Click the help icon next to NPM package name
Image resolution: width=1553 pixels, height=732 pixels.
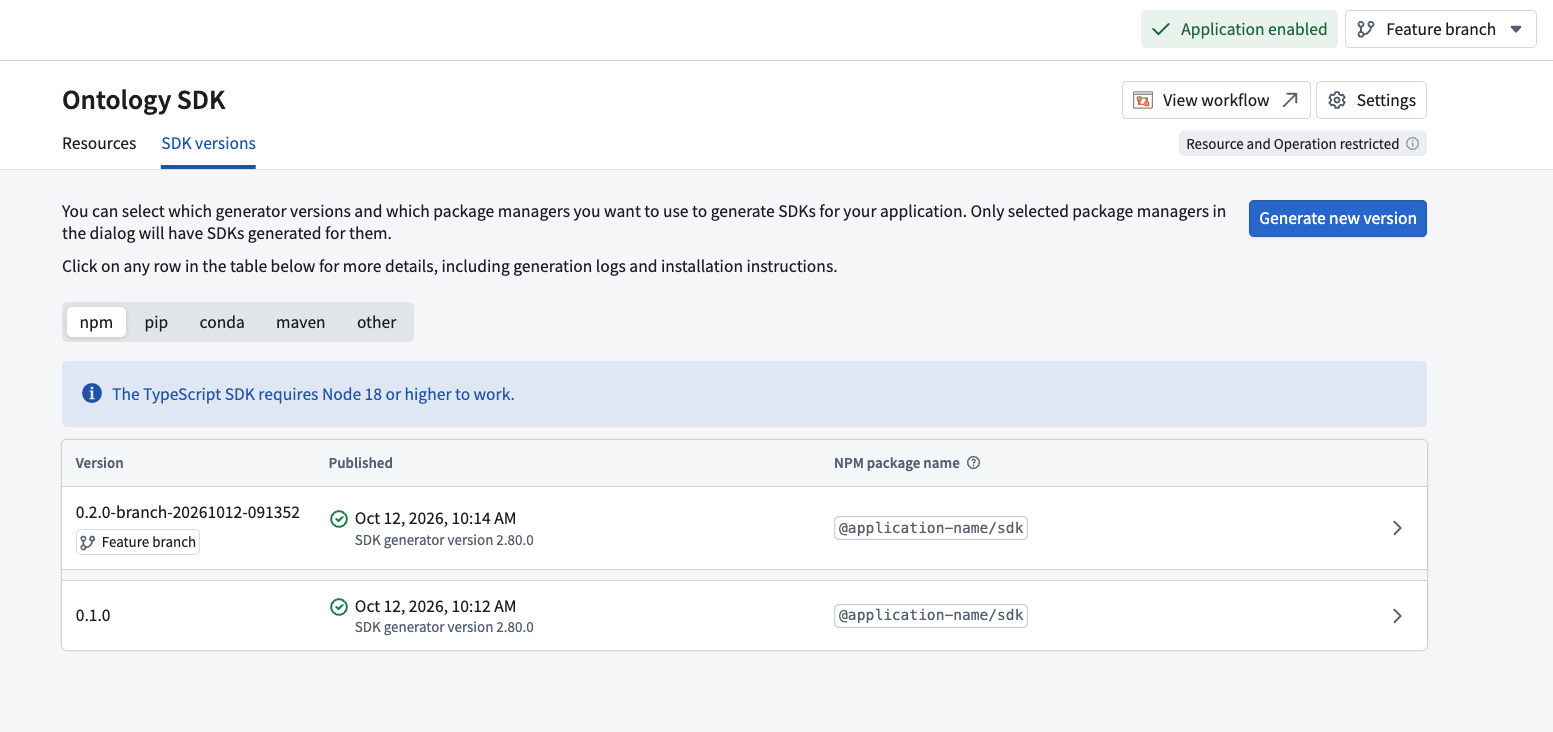pos(974,463)
